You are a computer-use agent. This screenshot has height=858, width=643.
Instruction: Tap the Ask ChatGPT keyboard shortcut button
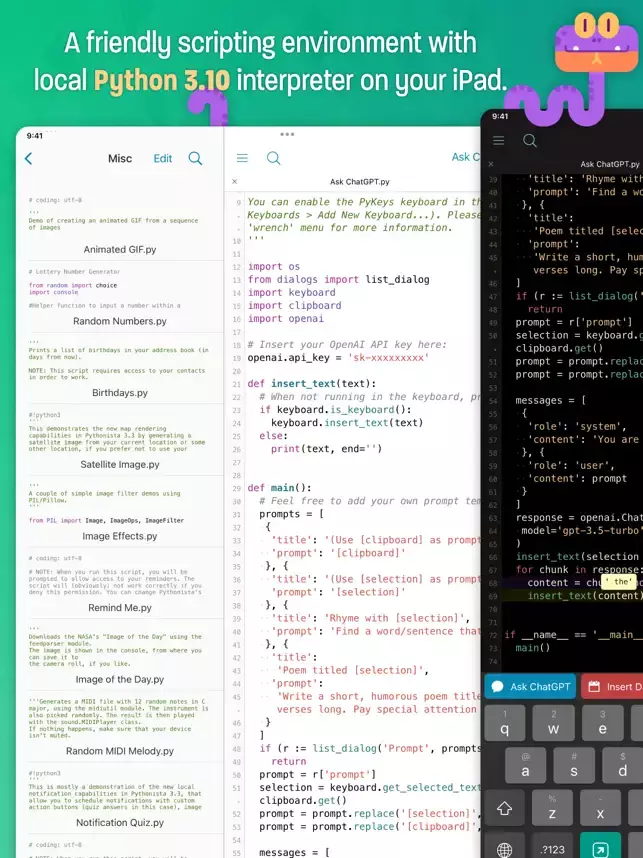(x=530, y=687)
